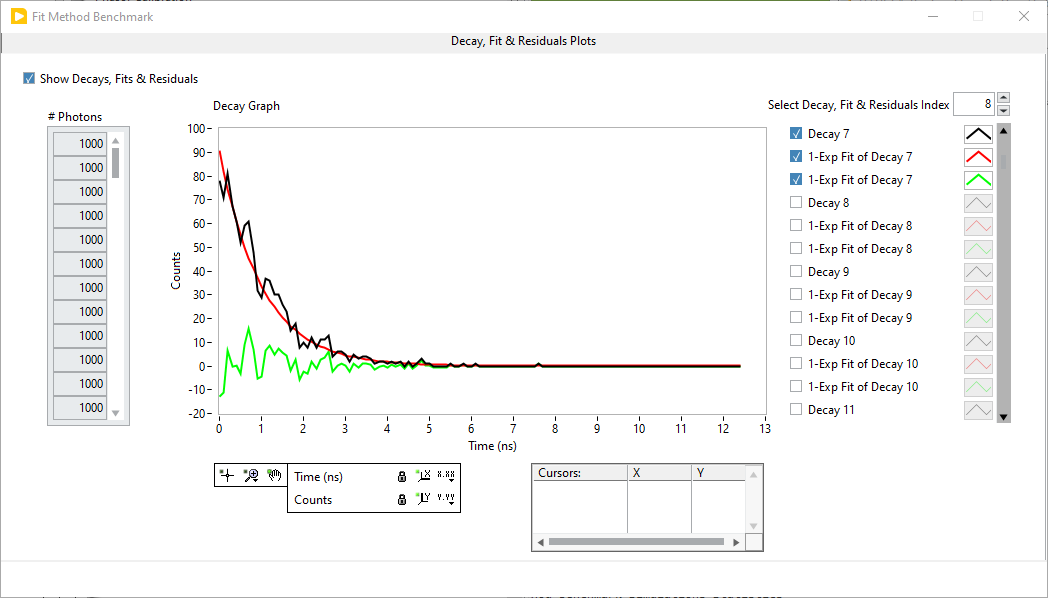The width and height of the screenshot is (1048, 598).
Task: Click the black Decay 7 plot style icon
Action: (x=978, y=134)
